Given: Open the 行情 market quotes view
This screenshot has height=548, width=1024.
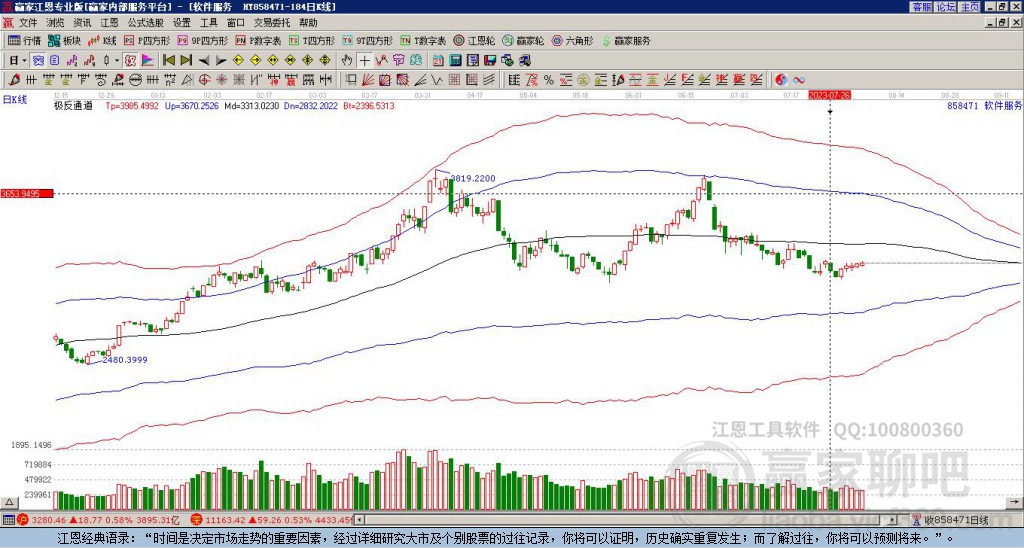Looking at the screenshot, I should 24,41.
